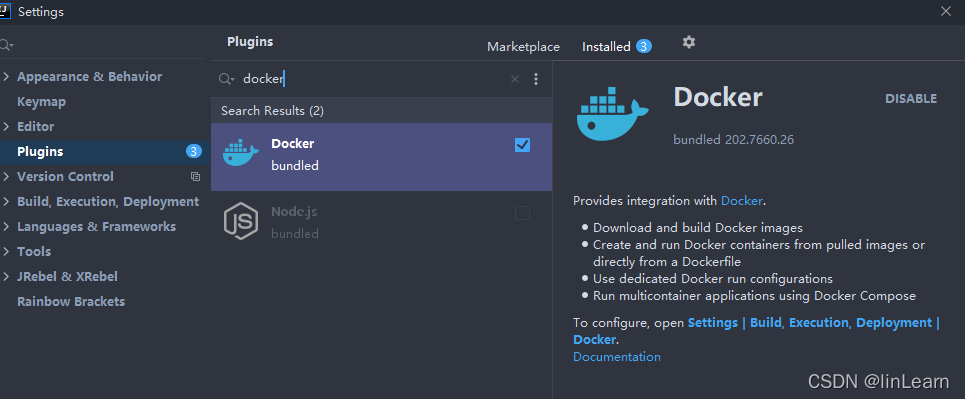The height and width of the screenshot is (399, 965).
Task: Click the Version Control per-project icon
Action: point(195,177)
